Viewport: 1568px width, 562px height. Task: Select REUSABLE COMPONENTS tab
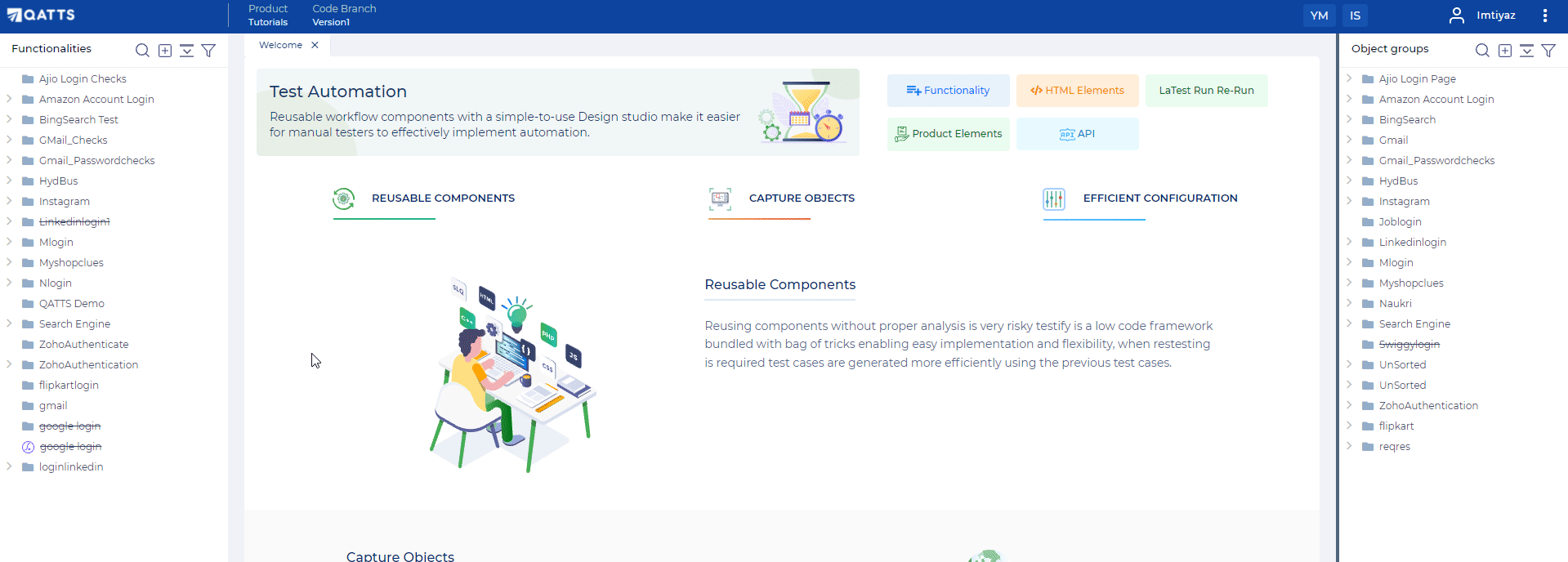click(443, 198)
